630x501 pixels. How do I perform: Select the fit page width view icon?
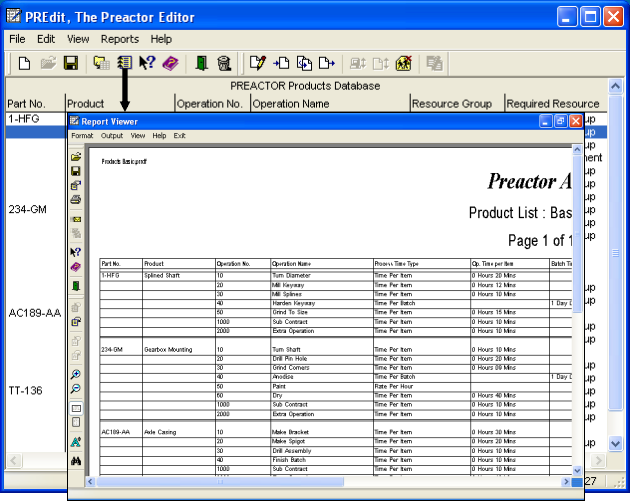(76, 408)
